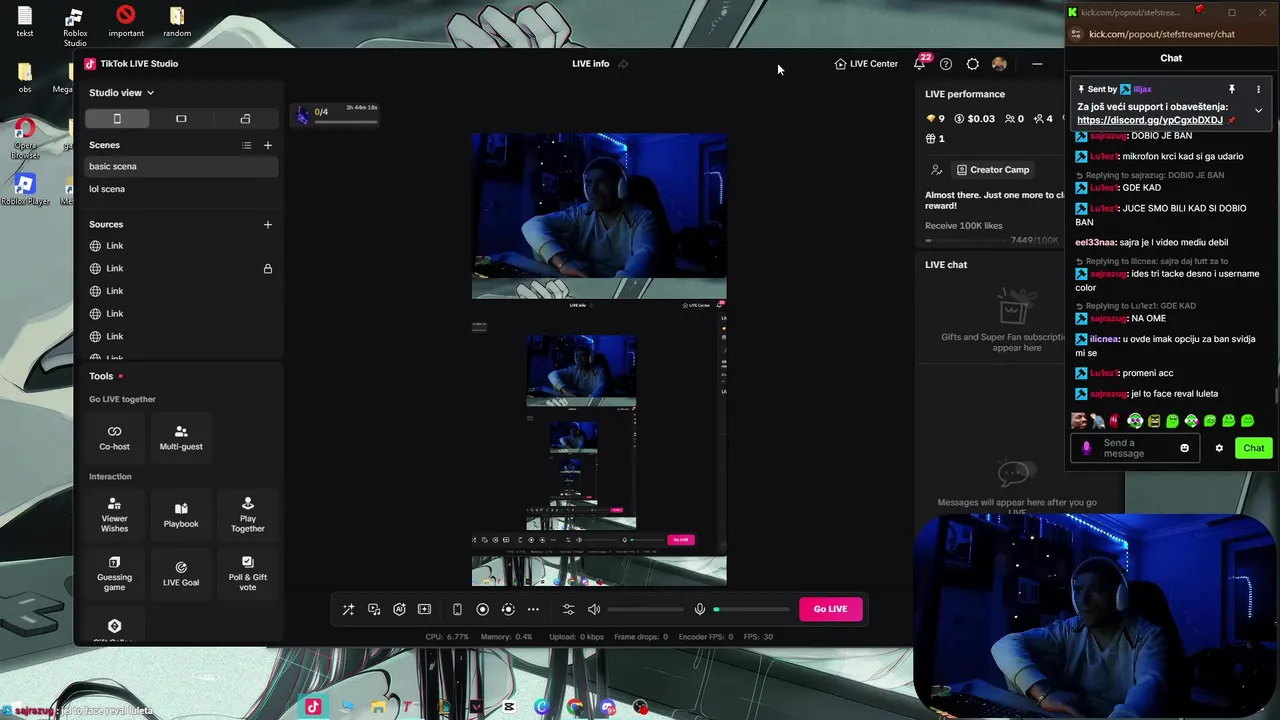Open Multi-guest tool
Viewport: 1280px width, 720px height.
point(181,438)
